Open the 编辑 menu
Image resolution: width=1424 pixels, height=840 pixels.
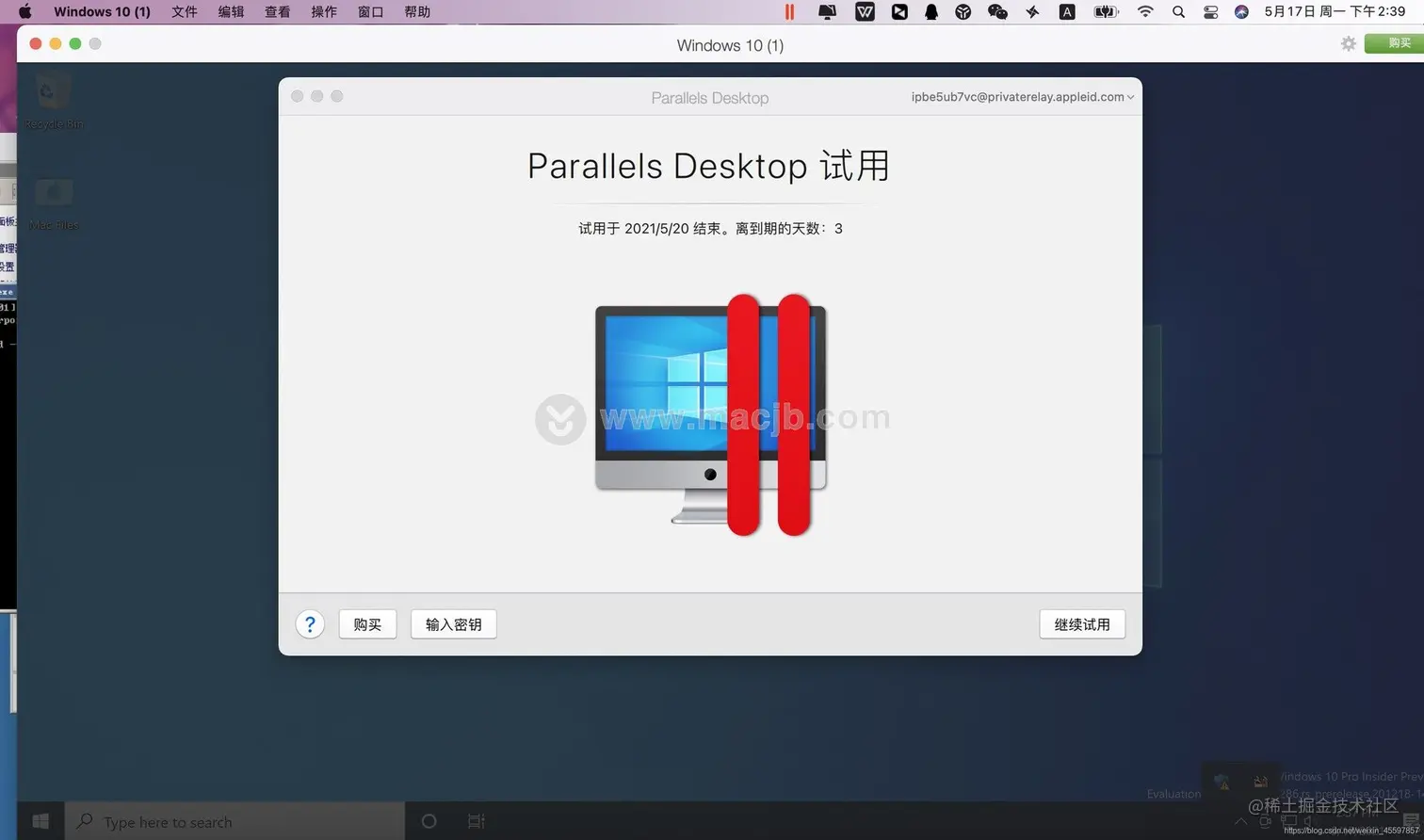pos(231,11)
